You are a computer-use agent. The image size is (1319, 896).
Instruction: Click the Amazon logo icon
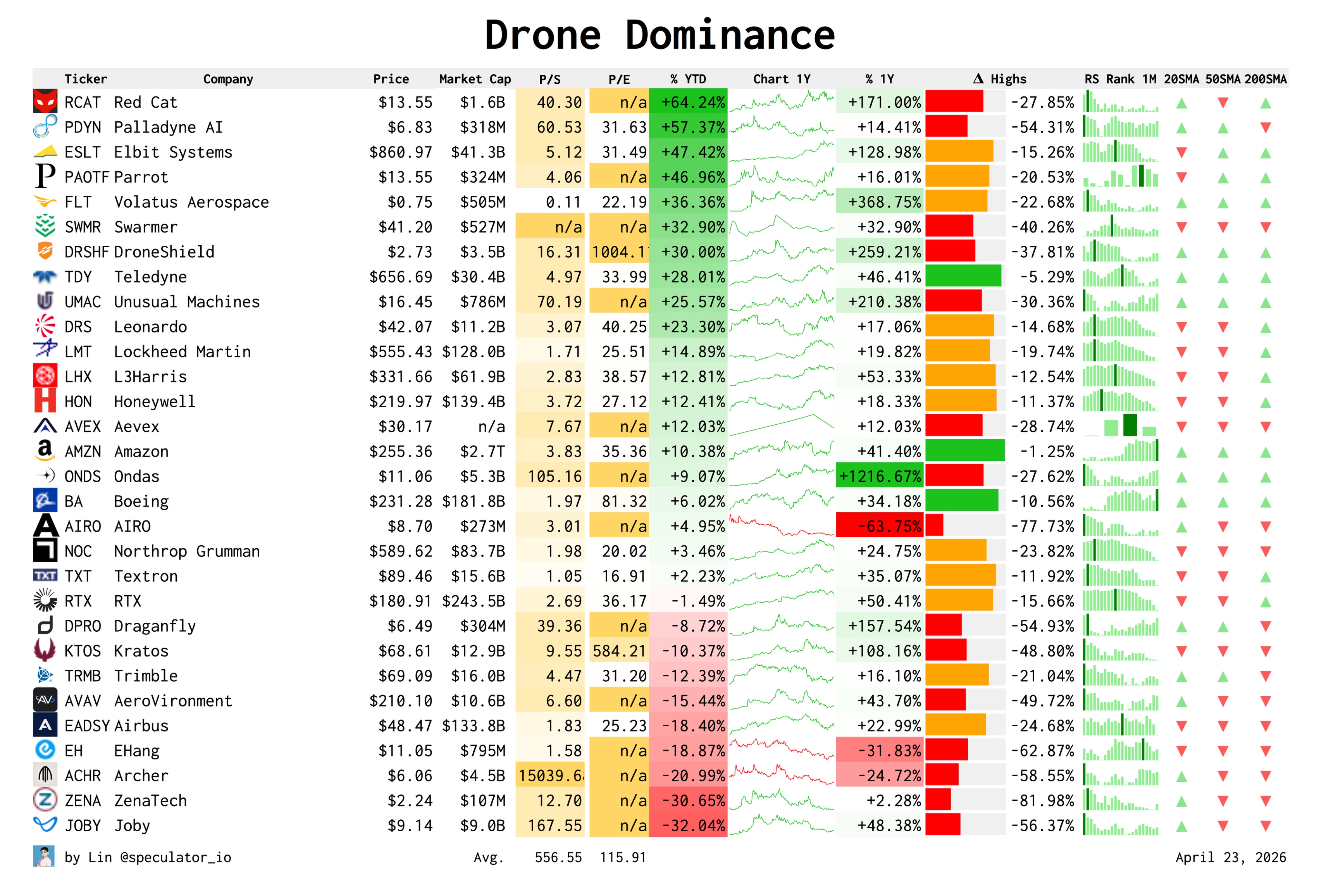45,451
